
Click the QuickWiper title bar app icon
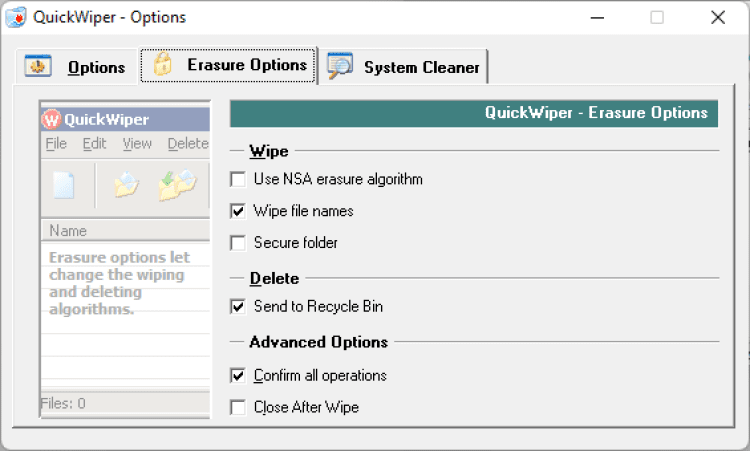pyautogui.click(x=15, y=17)
